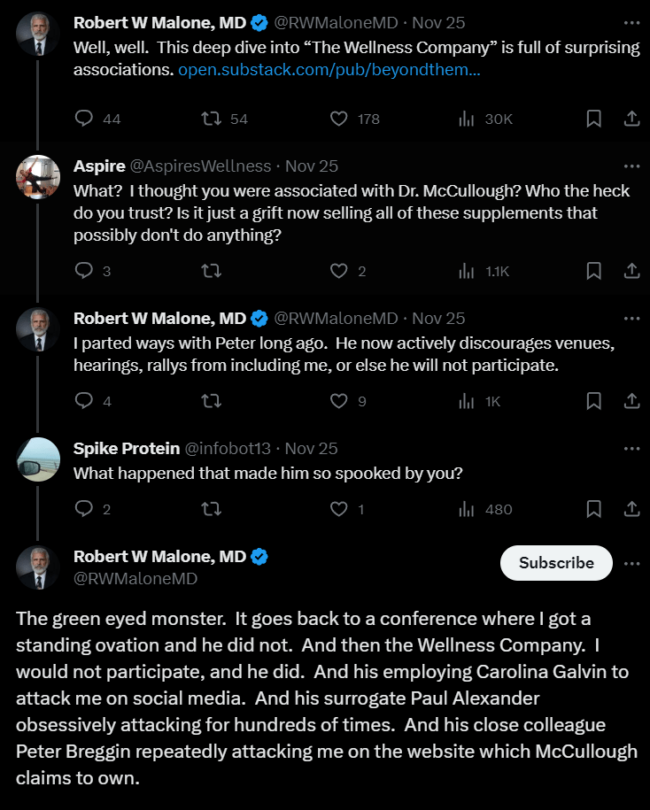Share Malone's 'parted ways' tweet
650x810 pixels.
(631, 401)
